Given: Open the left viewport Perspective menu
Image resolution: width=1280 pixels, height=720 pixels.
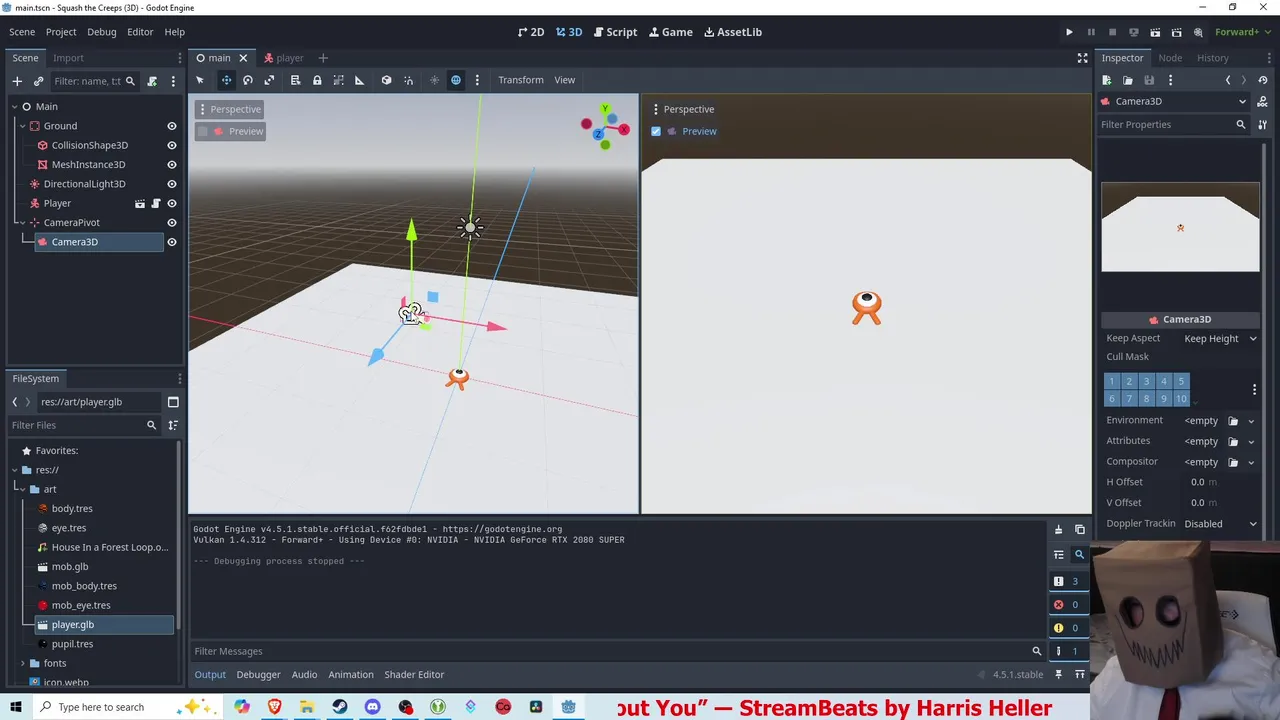Looking at the screenshot, I should pyautogui.click(x=229, y=109).
